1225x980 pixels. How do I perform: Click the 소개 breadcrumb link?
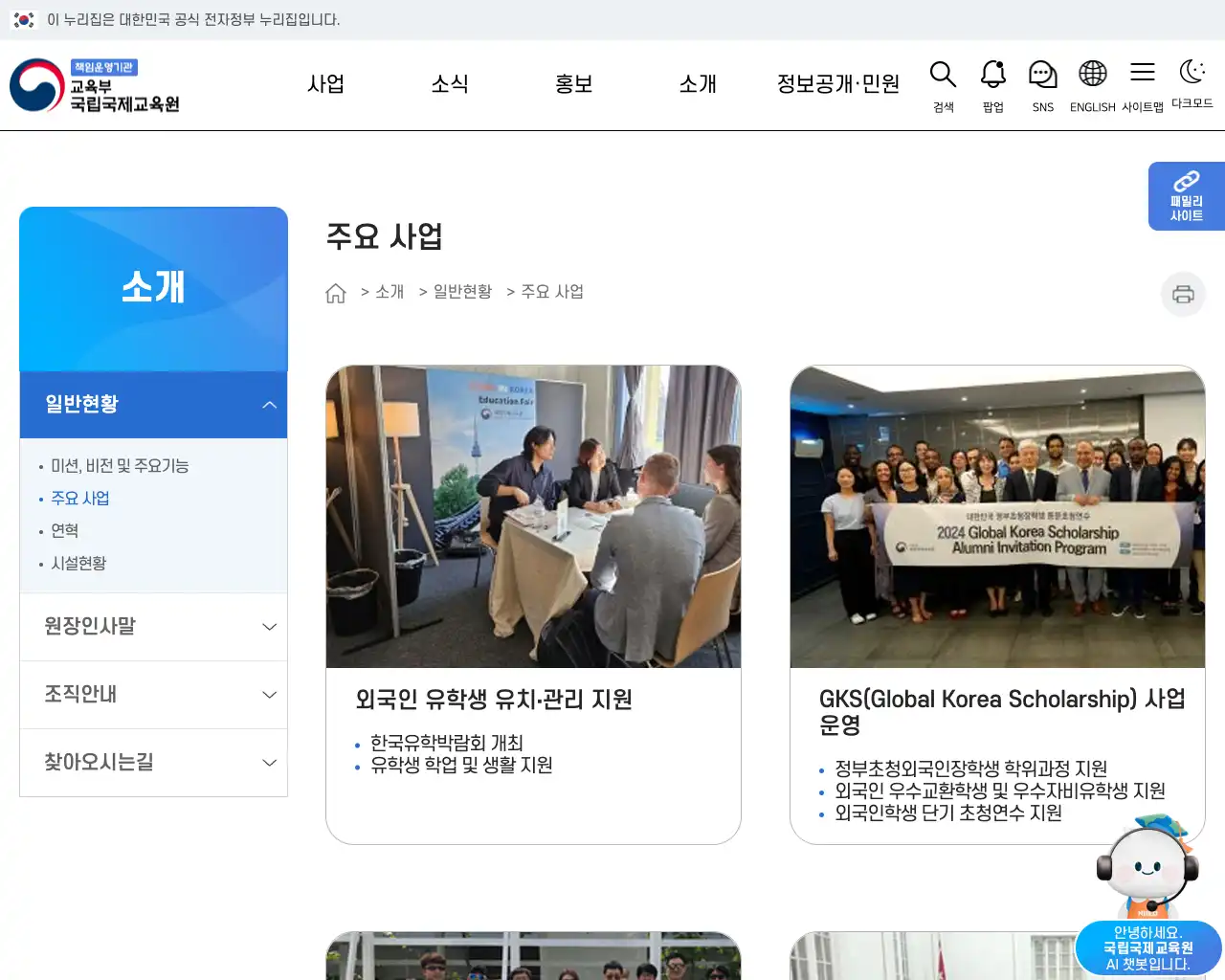pos(390,292)
